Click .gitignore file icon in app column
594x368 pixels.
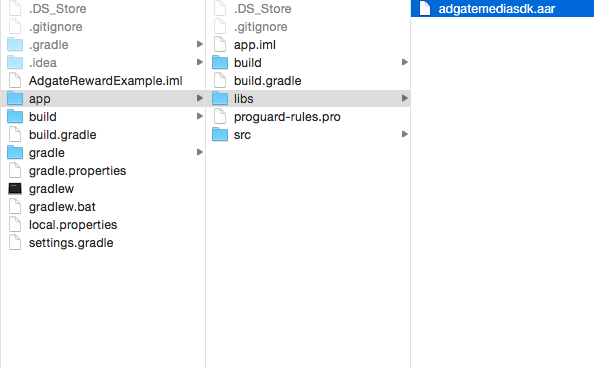[x=220, y=27]
